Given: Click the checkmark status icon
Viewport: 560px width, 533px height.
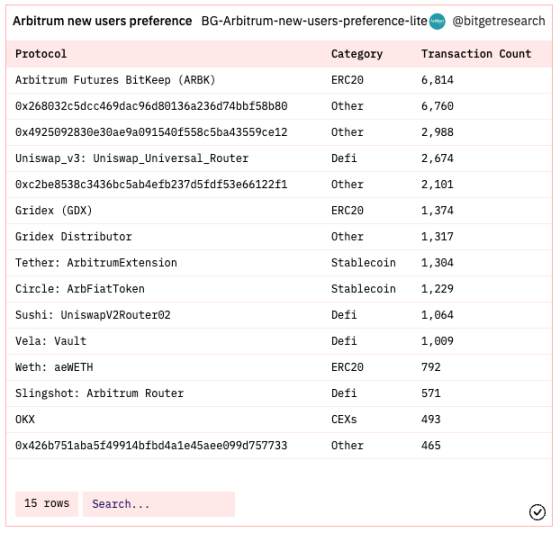Looking at the screenshot, I should [537, 512].
